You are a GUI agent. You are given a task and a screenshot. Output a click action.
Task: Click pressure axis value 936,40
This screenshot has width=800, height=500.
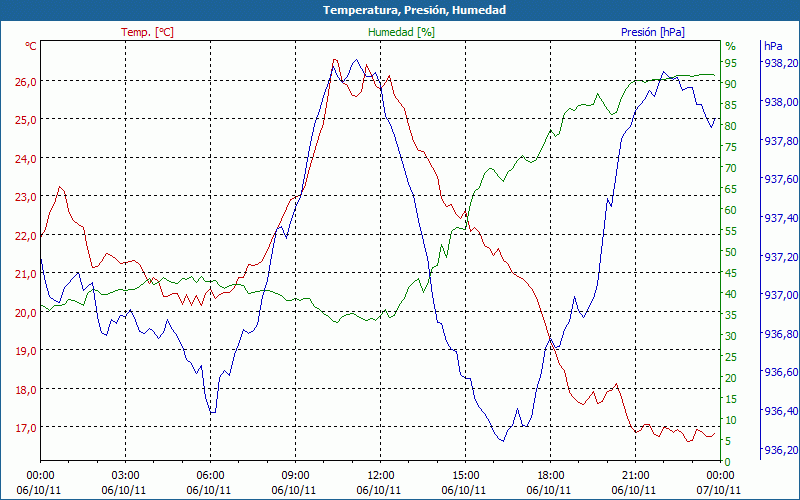coord(781,411)
